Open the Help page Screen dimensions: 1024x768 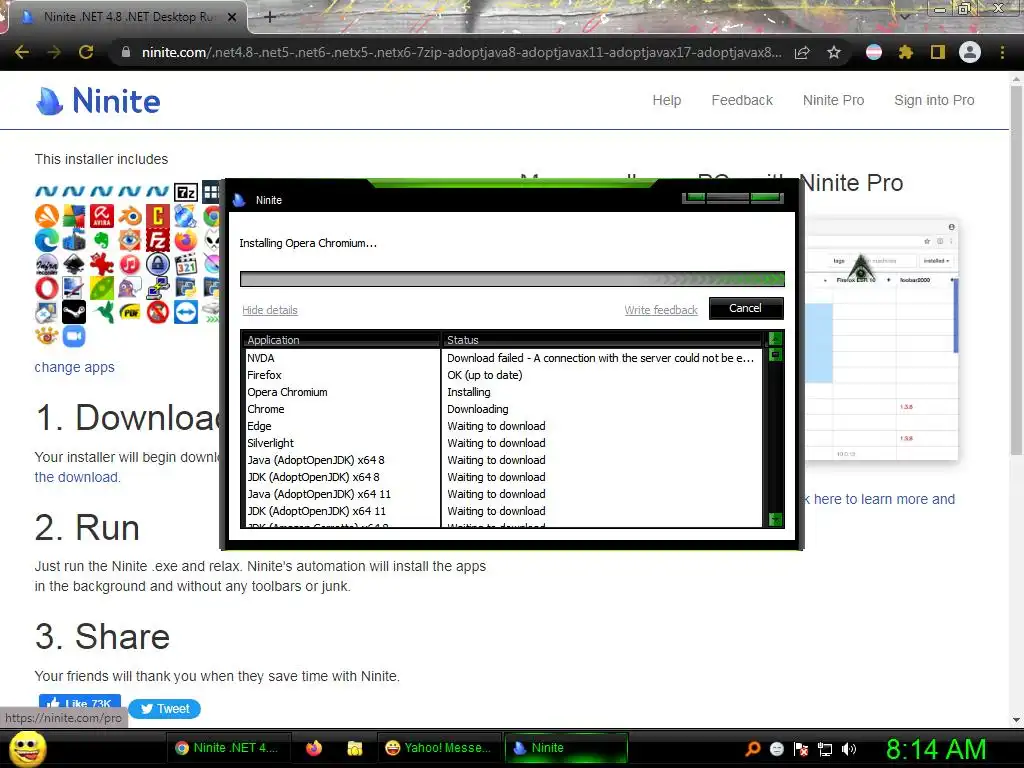click(x=667, y=100)
